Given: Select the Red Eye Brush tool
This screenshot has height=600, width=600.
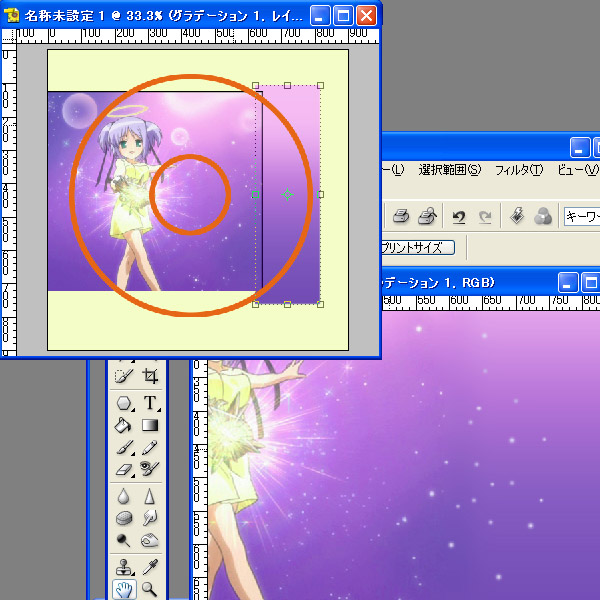Looking at the screenshot, I should tap(150, 468).
